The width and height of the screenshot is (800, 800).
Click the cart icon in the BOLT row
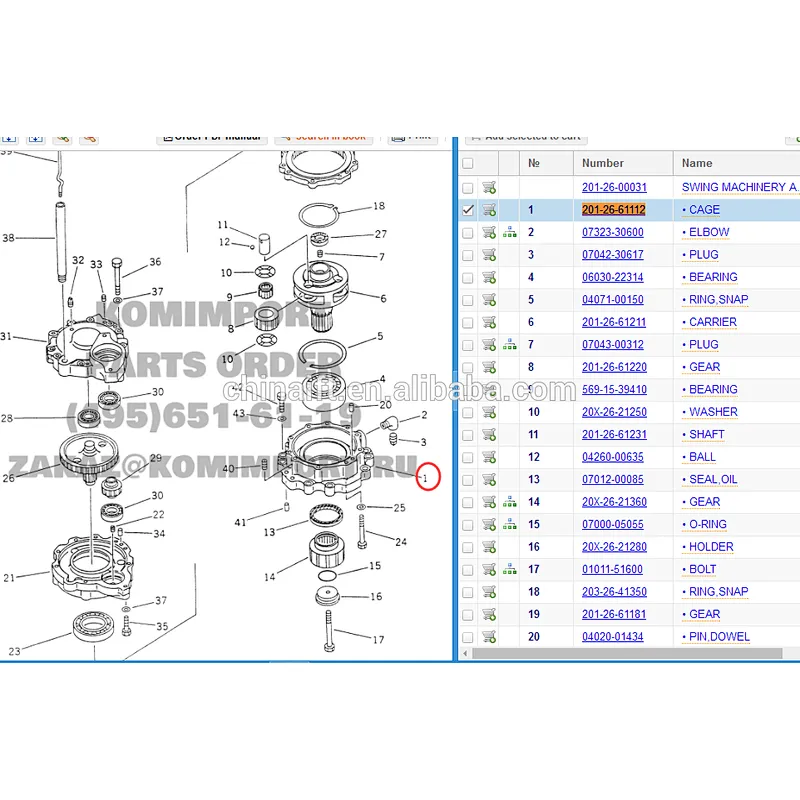click(489, 569)
